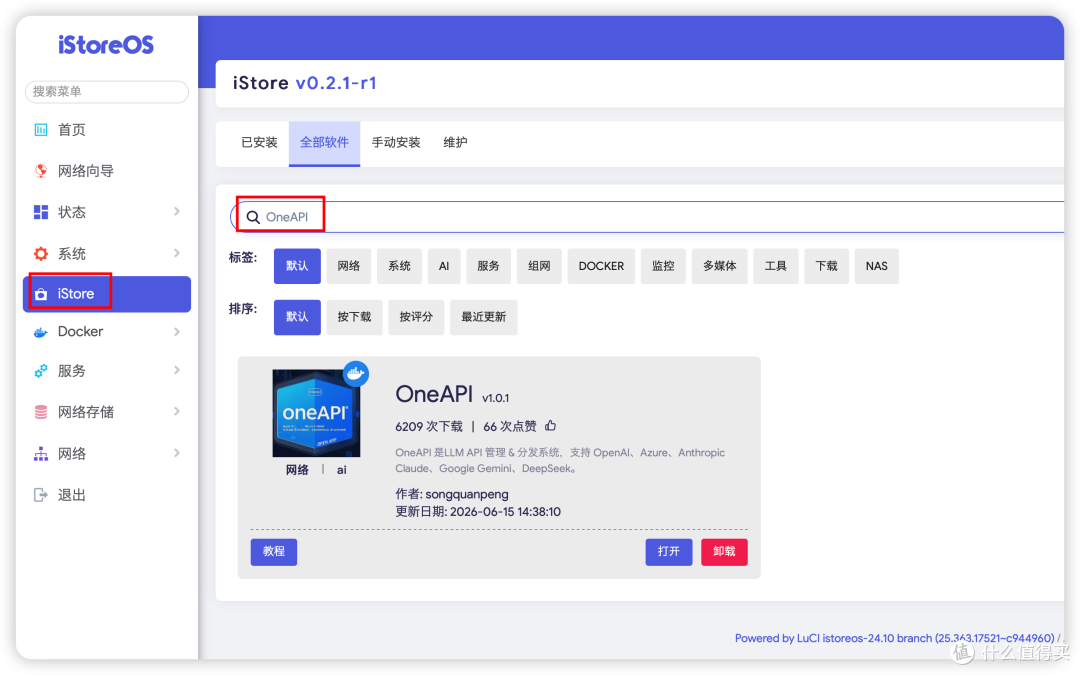Click the search magnifier icon
Screen dimensions: 1080x675
pos(253,217)
